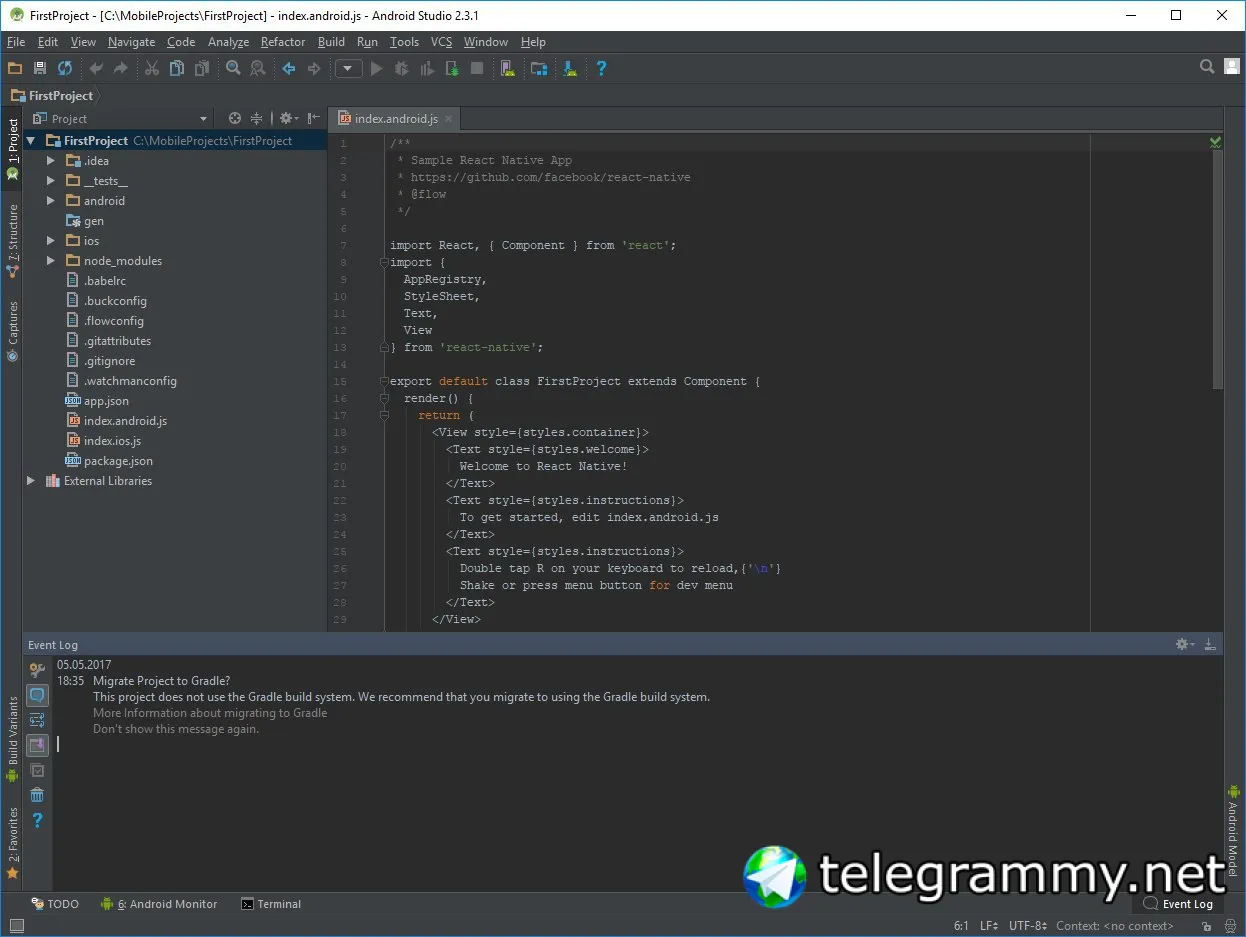Click 'Don't show this message again' link

[x=176, y=729]
